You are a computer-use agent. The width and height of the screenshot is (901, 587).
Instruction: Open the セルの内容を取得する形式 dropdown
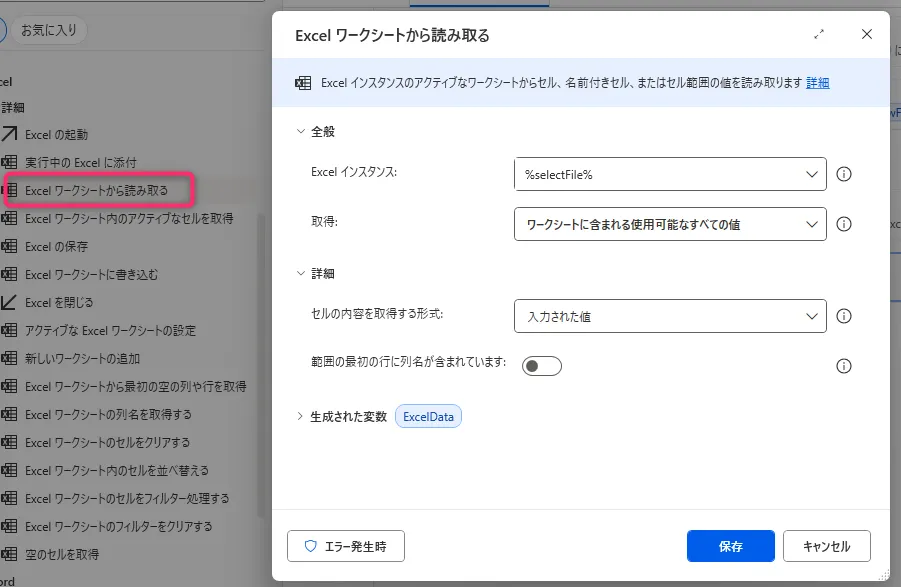point(670,316)
